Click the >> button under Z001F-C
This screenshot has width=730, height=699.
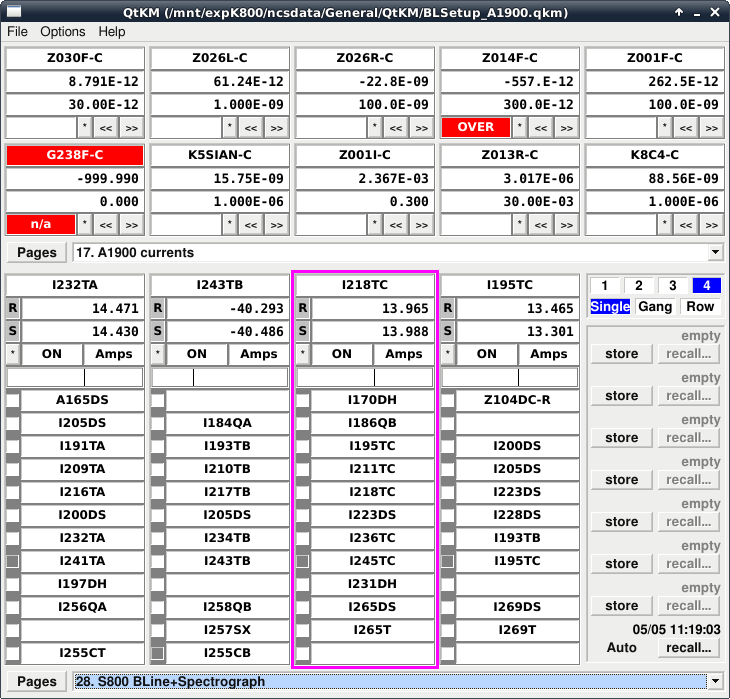[711, 128]
